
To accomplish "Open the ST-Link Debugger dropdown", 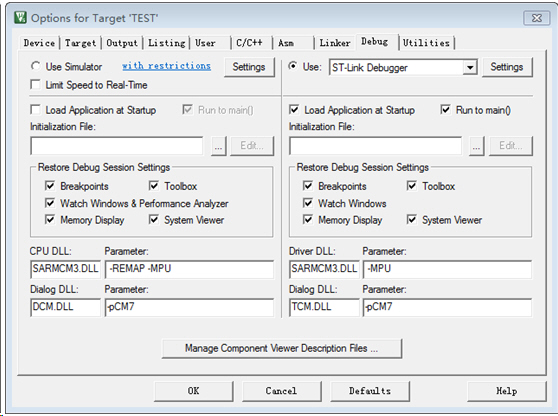I will 470,67.
